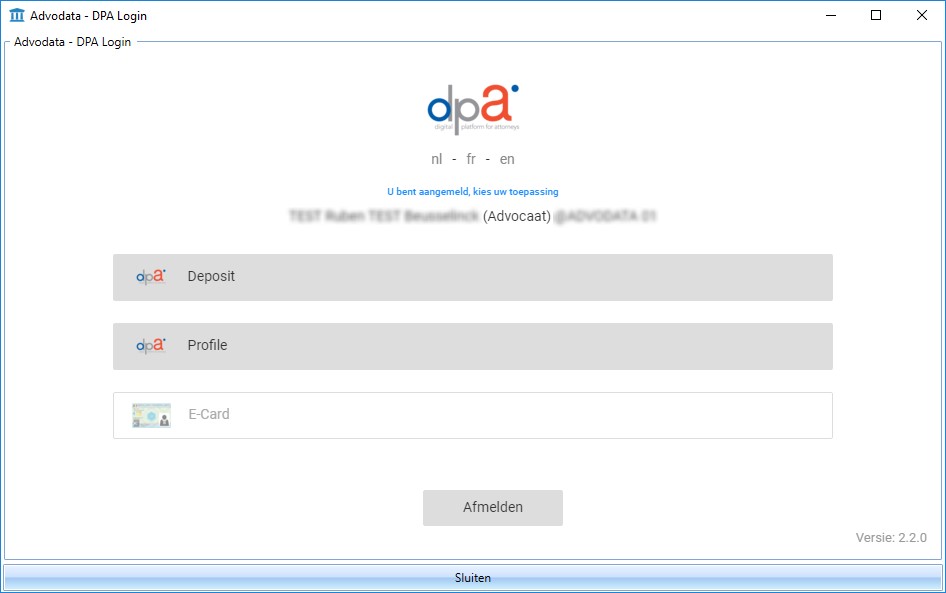Minimize the Advodata window
This screenshot has height=593, width=946.
831,15
